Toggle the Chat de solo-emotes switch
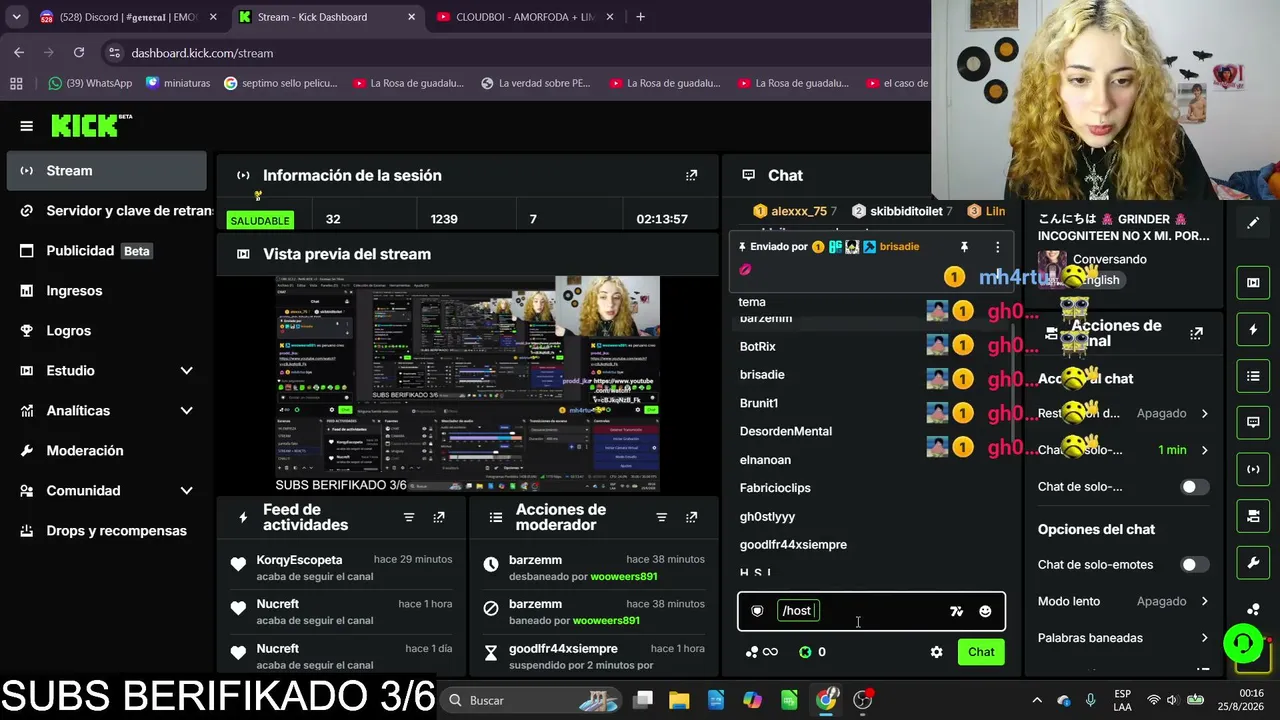 [x=1195, y=565]
